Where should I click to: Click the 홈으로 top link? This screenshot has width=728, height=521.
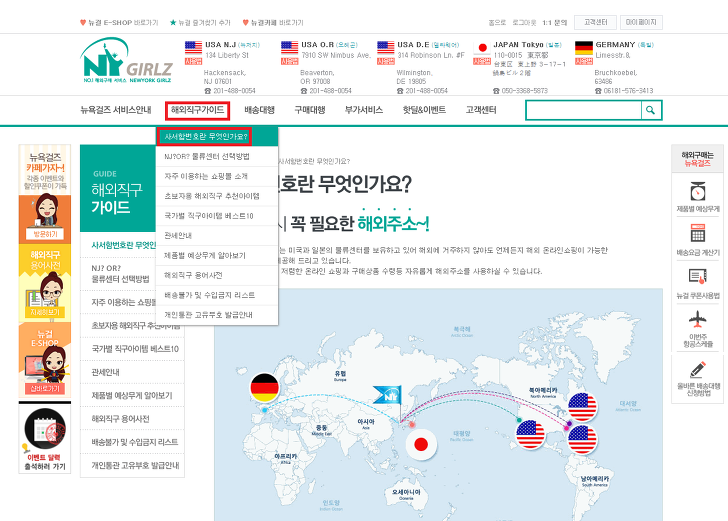[x=497, y=22]
